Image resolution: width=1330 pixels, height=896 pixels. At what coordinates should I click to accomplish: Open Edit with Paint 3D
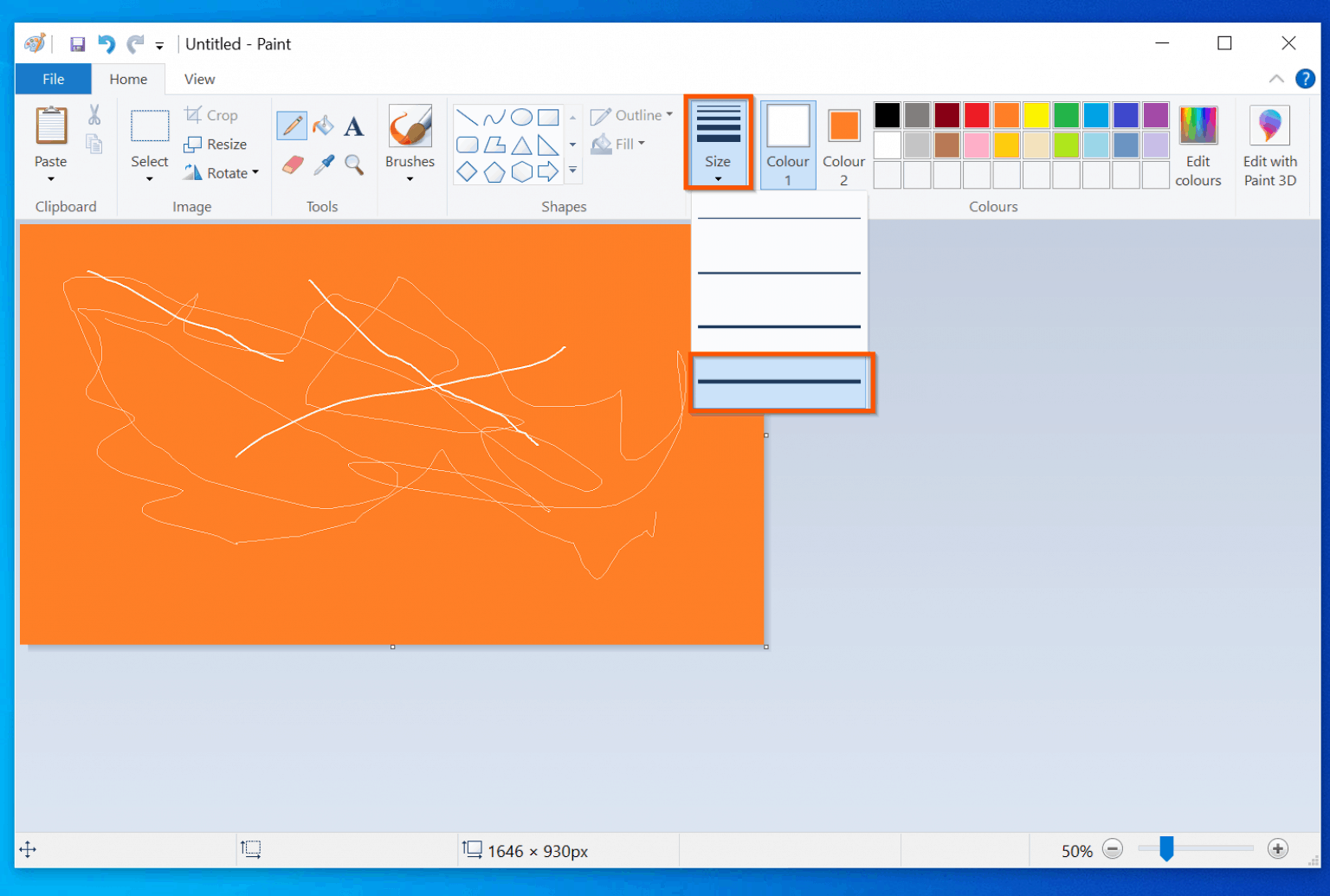(1269, 145)
